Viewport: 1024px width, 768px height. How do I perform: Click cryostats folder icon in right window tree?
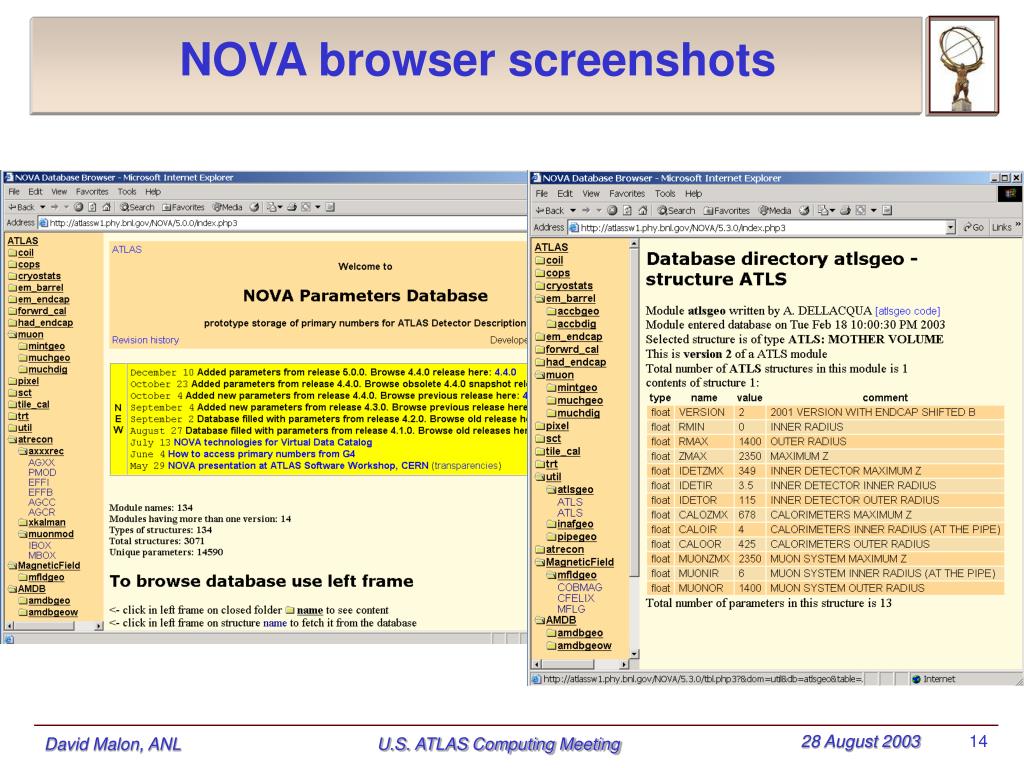(540, 286)
